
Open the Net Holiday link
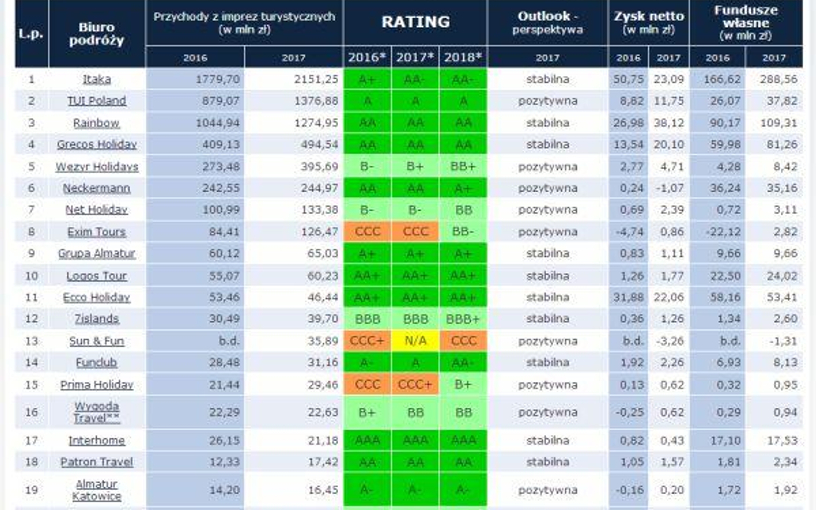click(97, 210)
